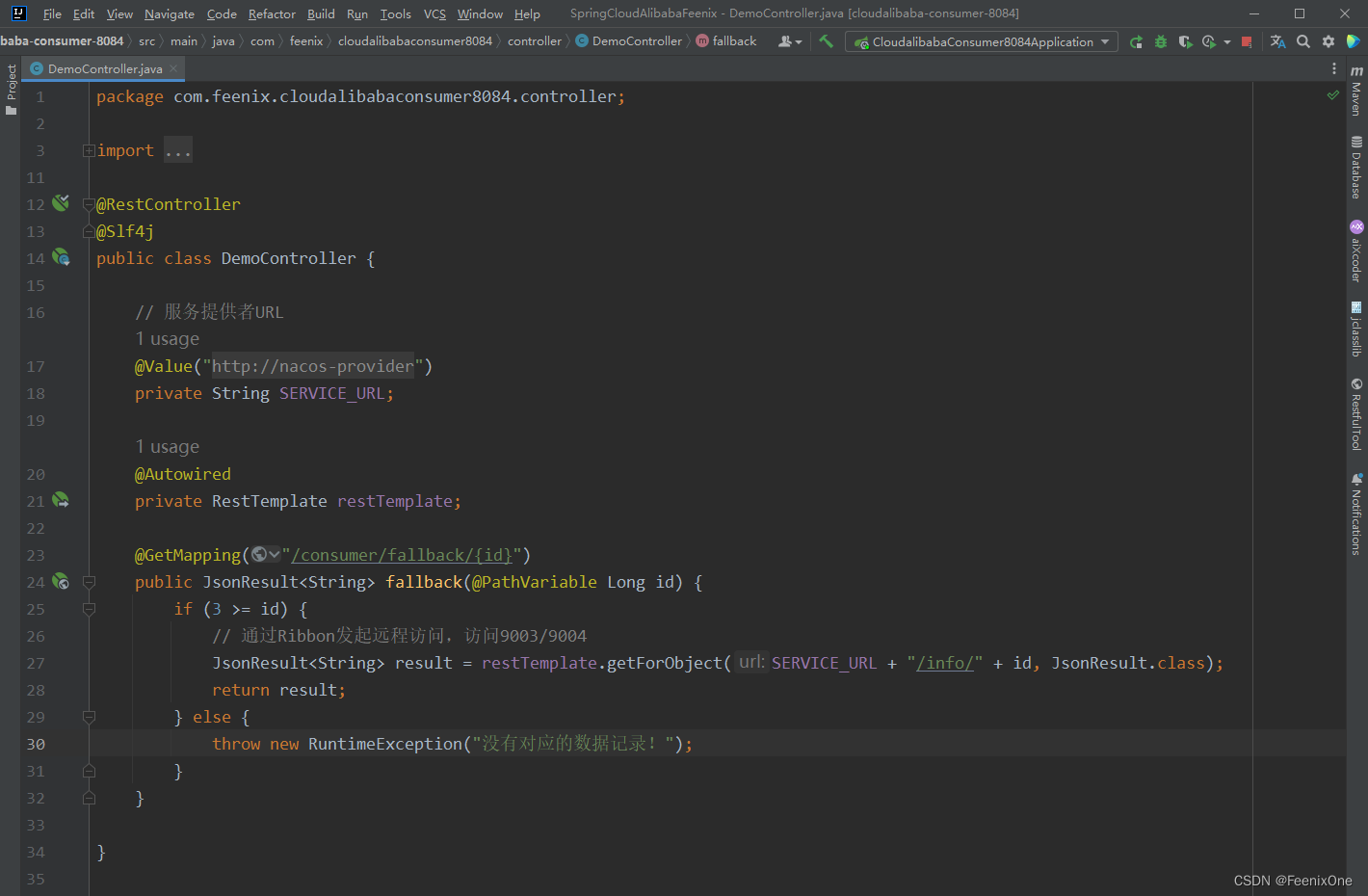Collapse the @RestController class fold marker

pyautogui.click(x=89, y=204)
